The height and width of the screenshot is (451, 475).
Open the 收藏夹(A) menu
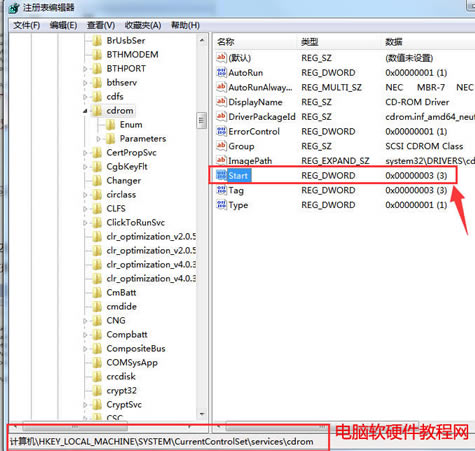click(143, 25)
